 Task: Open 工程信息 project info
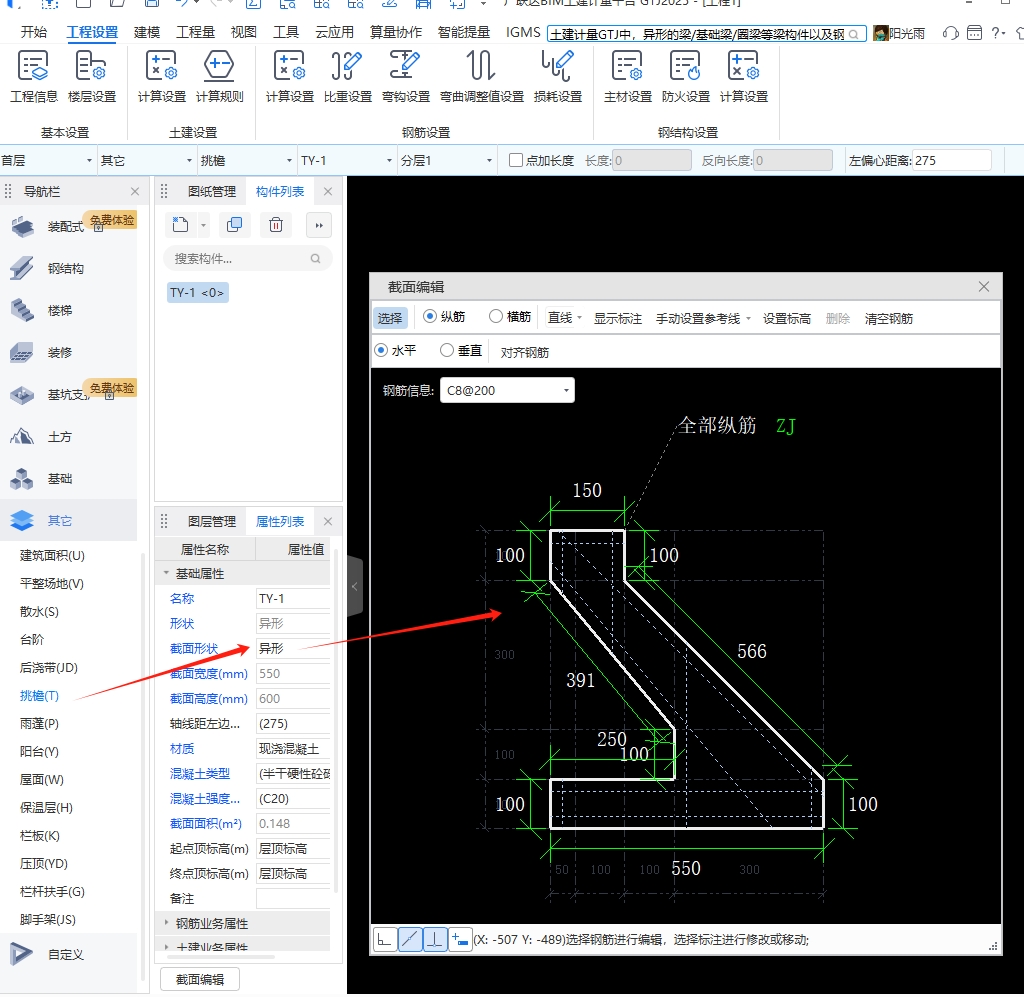click(x=33, y=77)
